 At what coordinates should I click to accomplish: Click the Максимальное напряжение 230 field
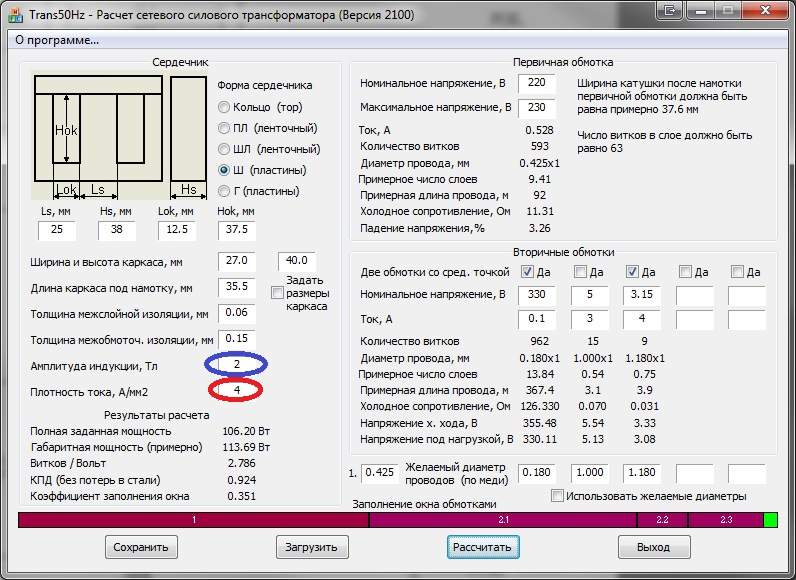(537, 107)
